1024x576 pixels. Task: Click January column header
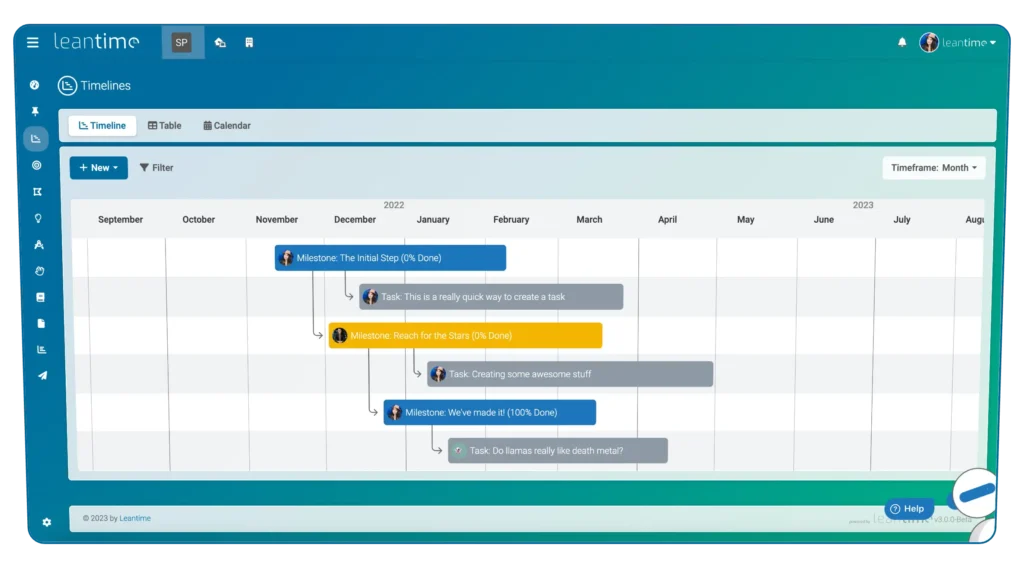tap(433, 219)
